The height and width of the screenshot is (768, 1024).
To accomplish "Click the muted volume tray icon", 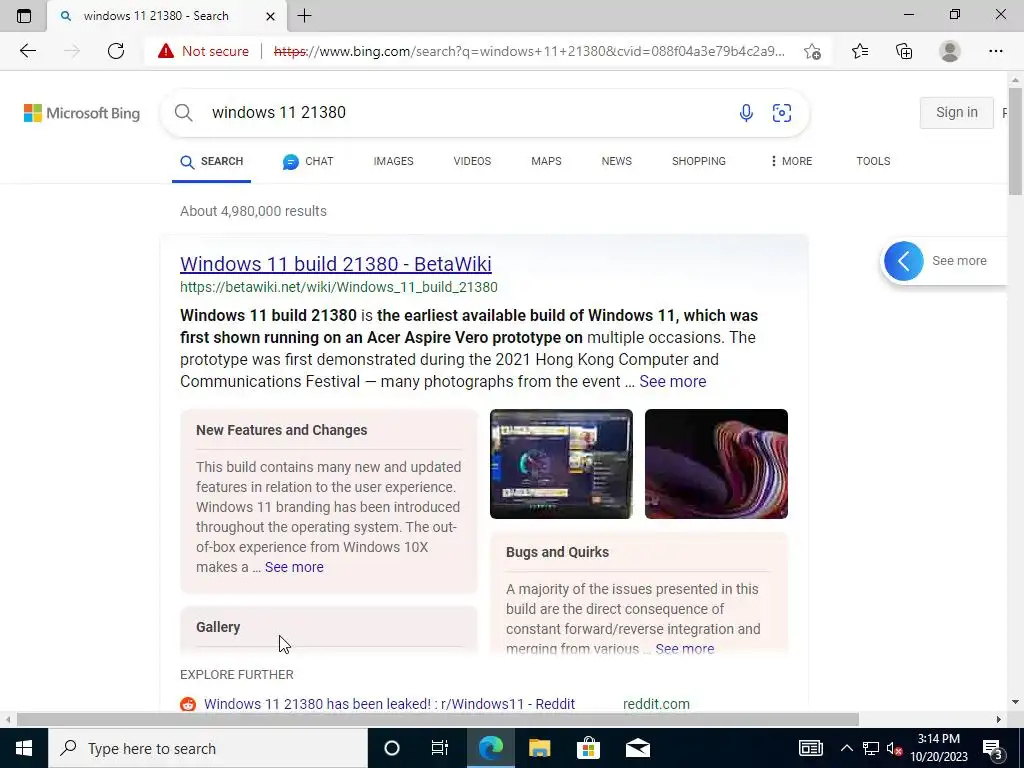I will [x=894, y=748].
